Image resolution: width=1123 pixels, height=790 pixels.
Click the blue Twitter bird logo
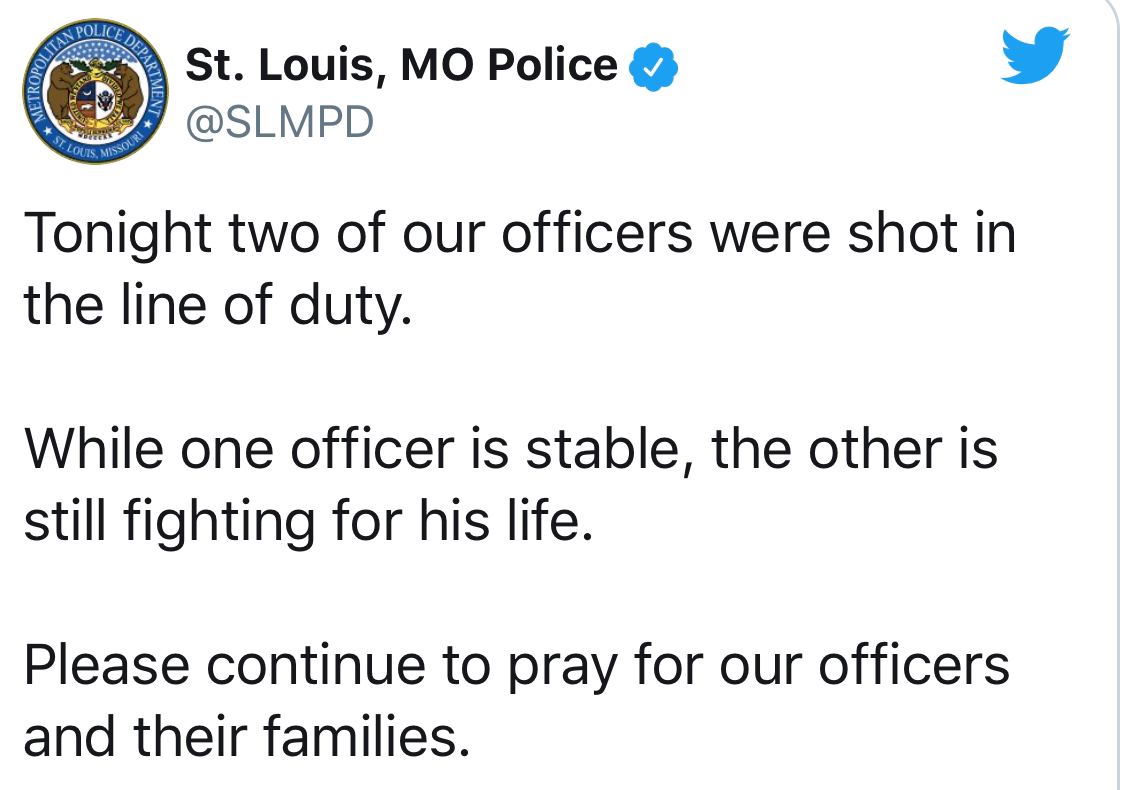click(1036, 55)
